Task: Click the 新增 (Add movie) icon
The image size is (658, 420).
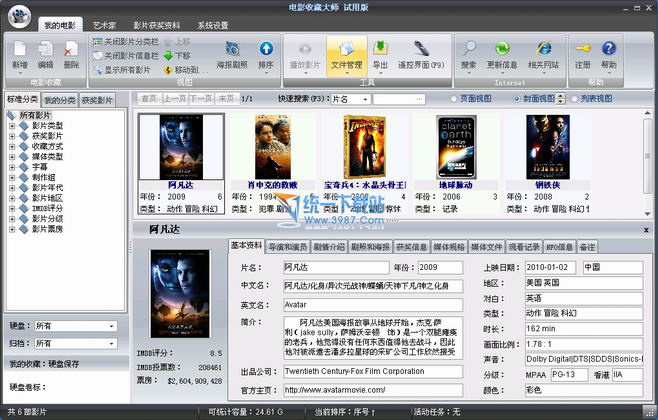Action: pos(19,50)
